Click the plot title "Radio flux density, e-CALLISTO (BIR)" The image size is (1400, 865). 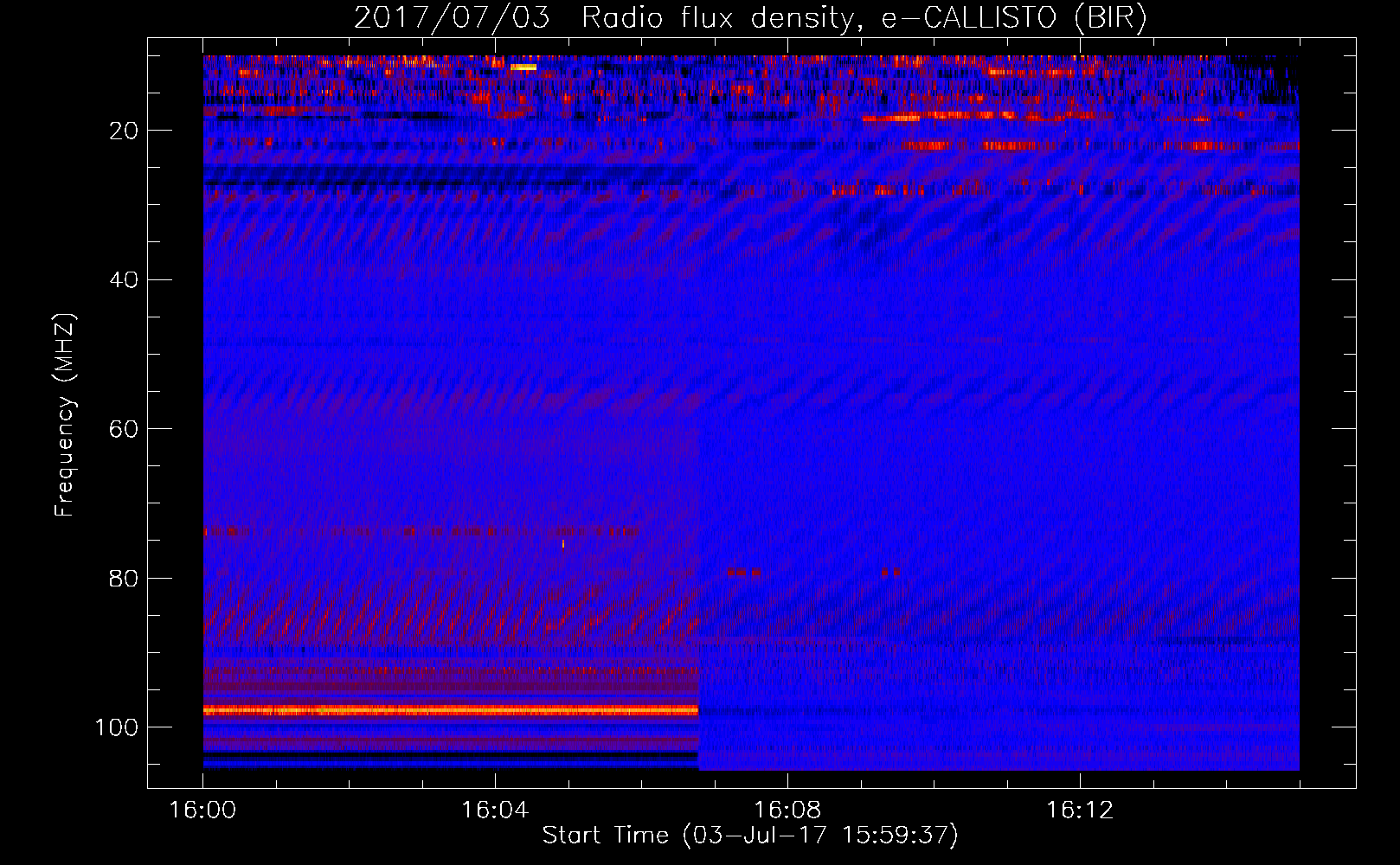[864, 17]
